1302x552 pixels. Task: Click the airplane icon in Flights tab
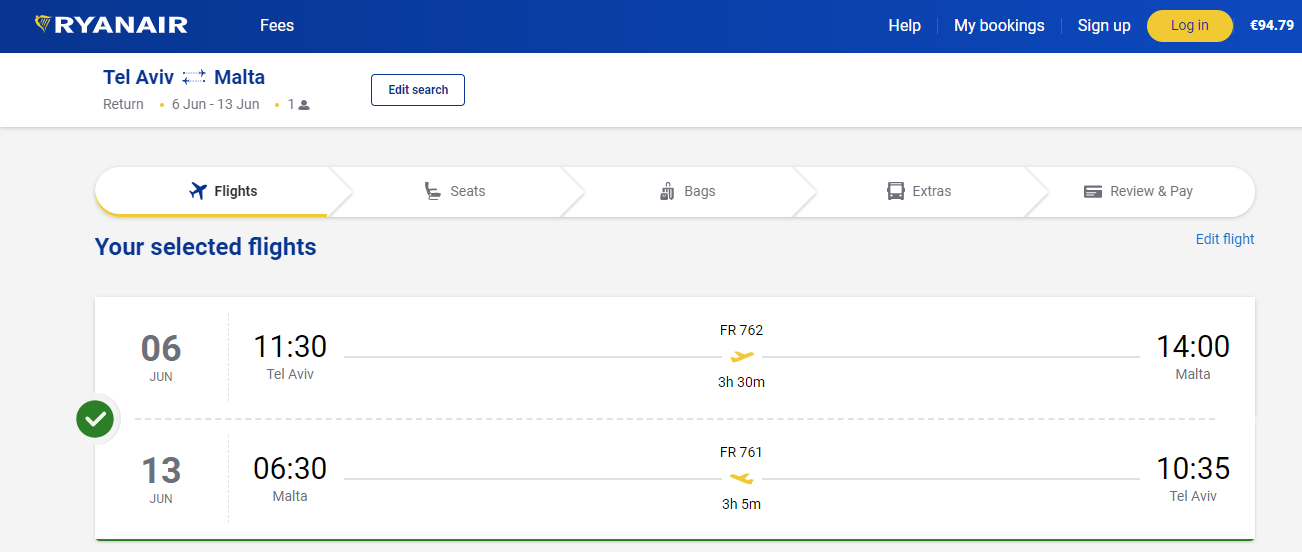coord(198,191)
